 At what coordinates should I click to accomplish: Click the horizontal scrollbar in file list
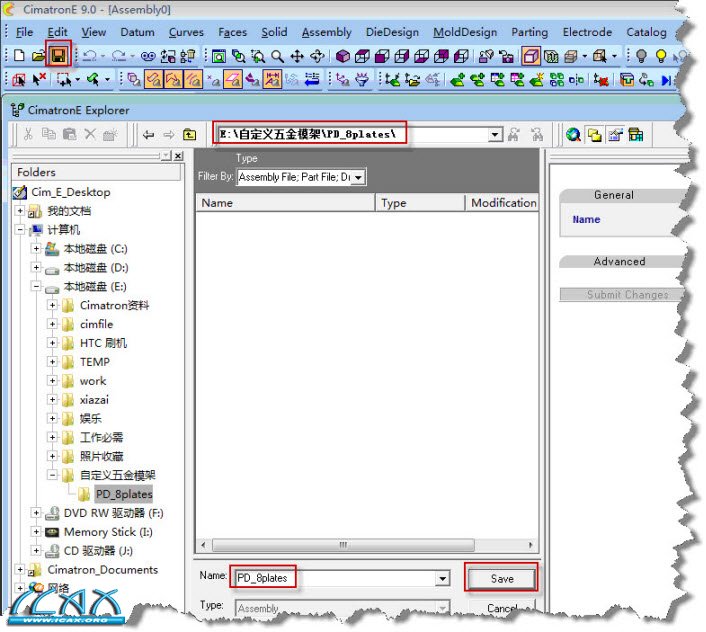(x=343, y=545)
